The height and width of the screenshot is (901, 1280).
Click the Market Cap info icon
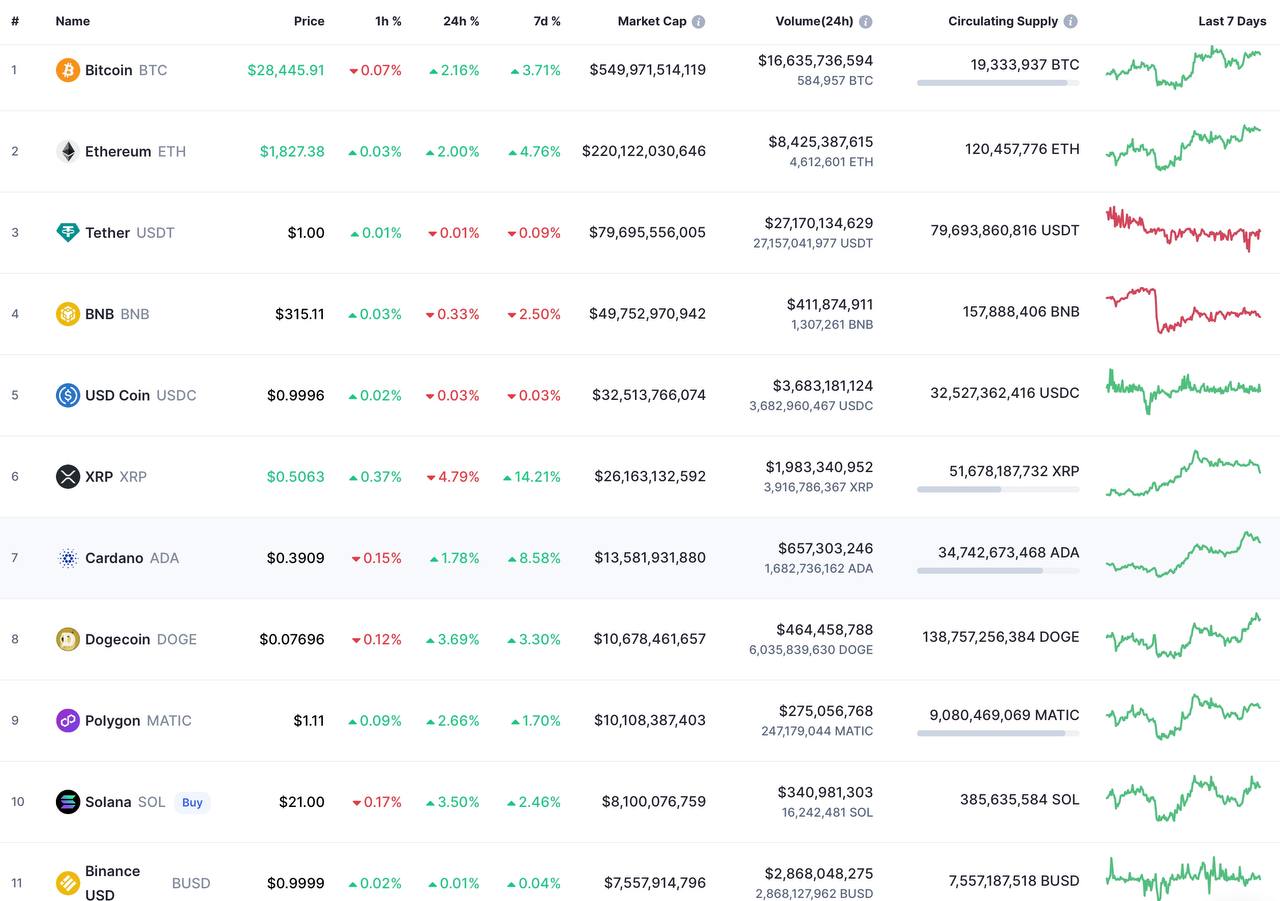click(x=698, y=21)
